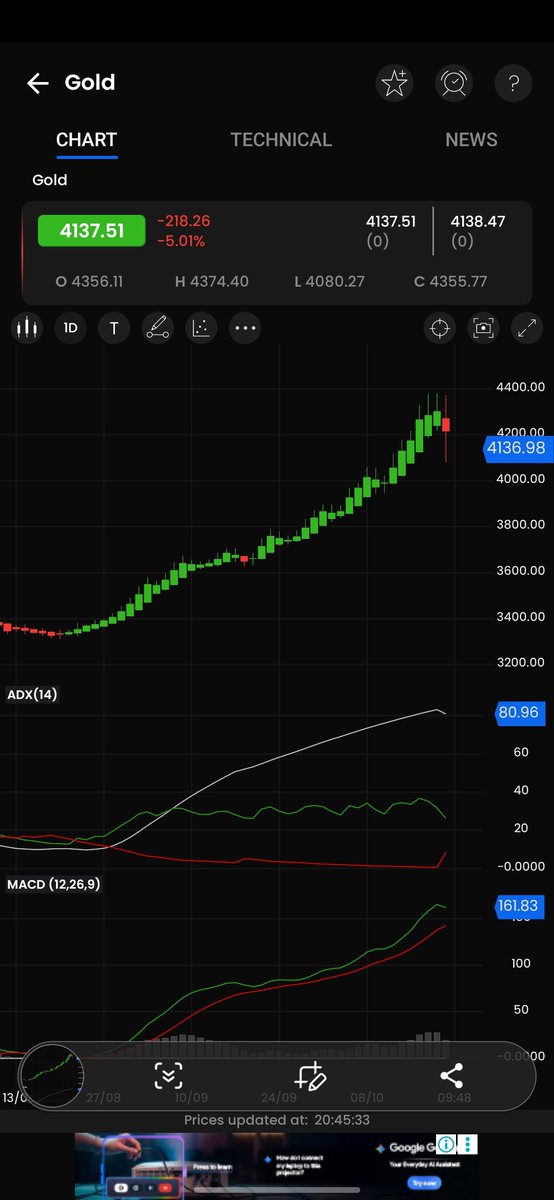554x1200 pixels.
Task: Change chart type via candlestick icon
Action: pyautogui.click(x=26, y=328)
